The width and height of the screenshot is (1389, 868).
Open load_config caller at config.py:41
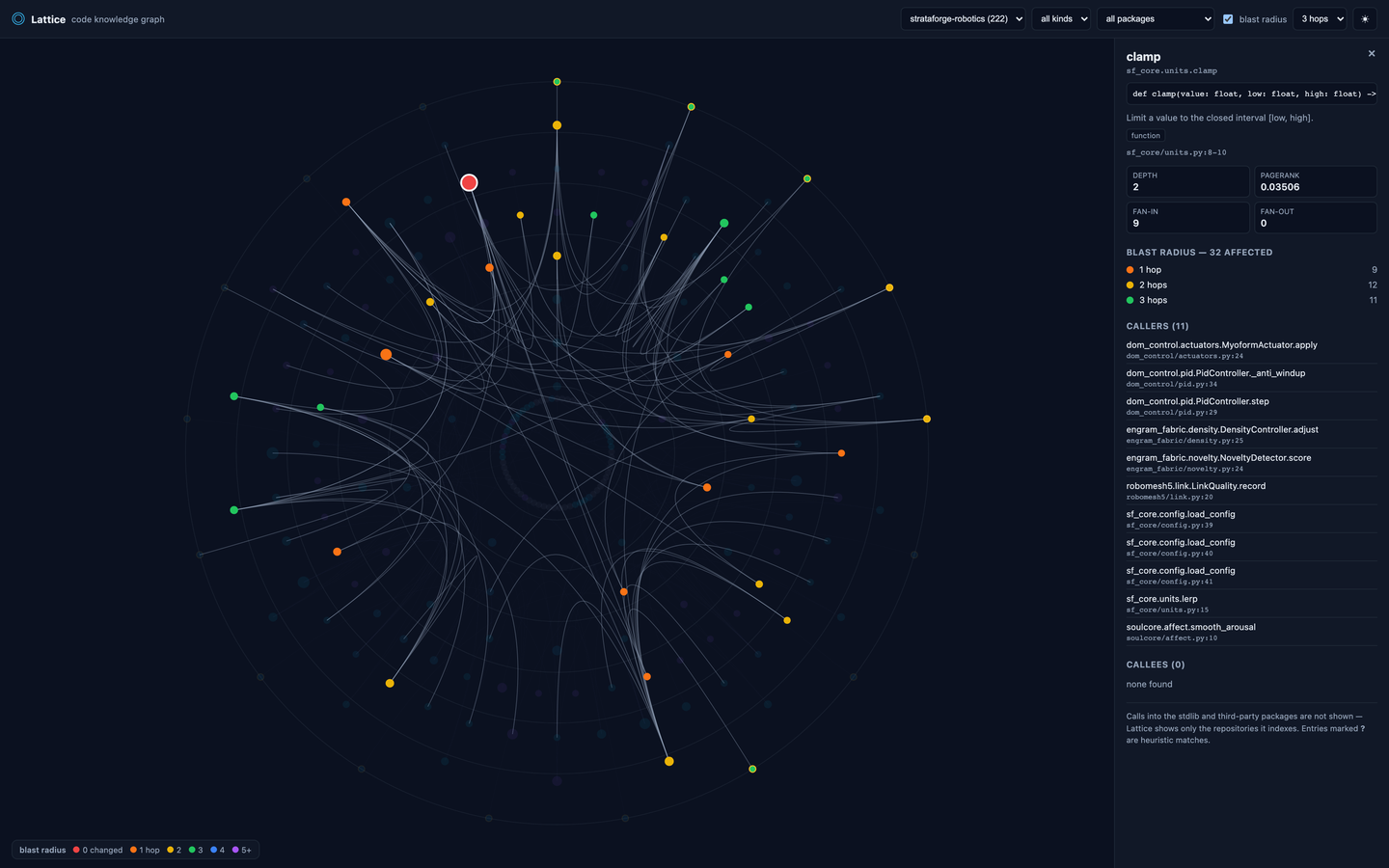click(x=1251, y=576)
